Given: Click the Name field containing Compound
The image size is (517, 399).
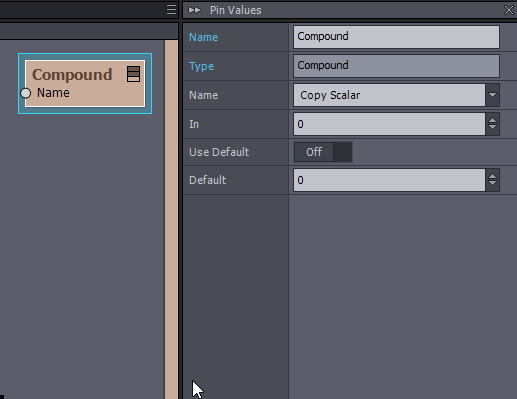Looking at the screenshot, I should [396, 37].
